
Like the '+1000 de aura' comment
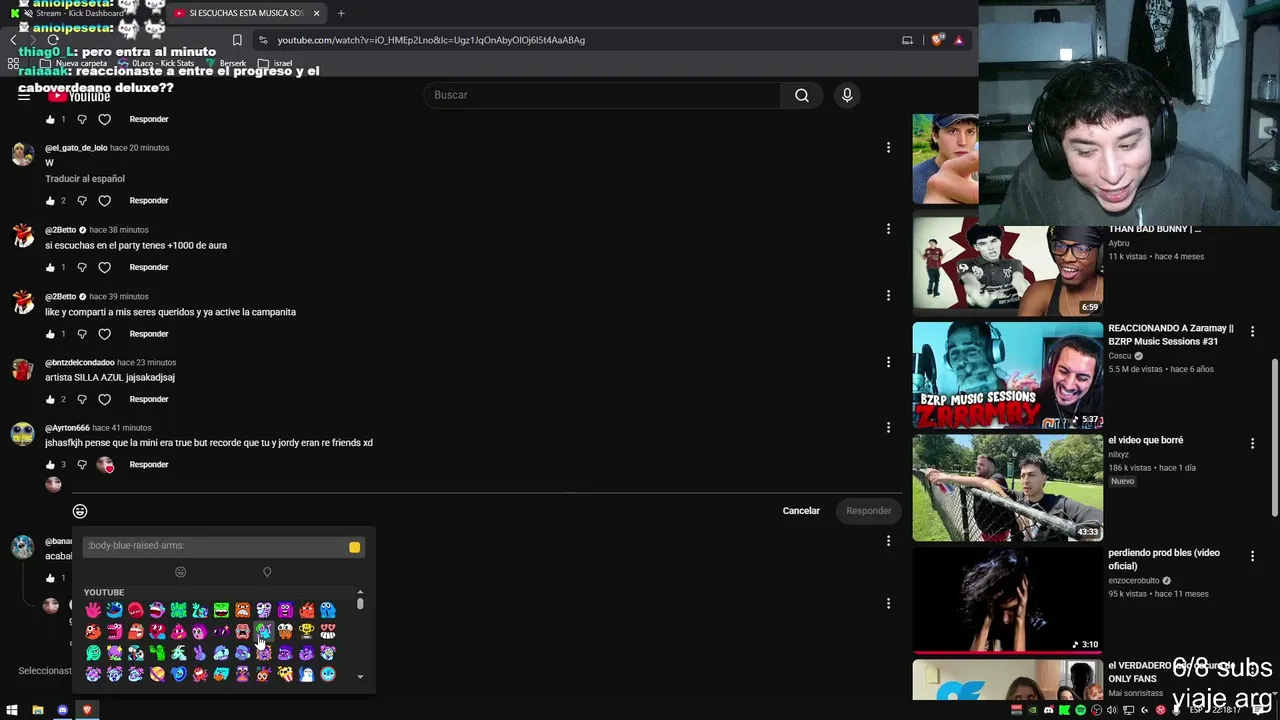pyautogui.click(x=50, y=267)
